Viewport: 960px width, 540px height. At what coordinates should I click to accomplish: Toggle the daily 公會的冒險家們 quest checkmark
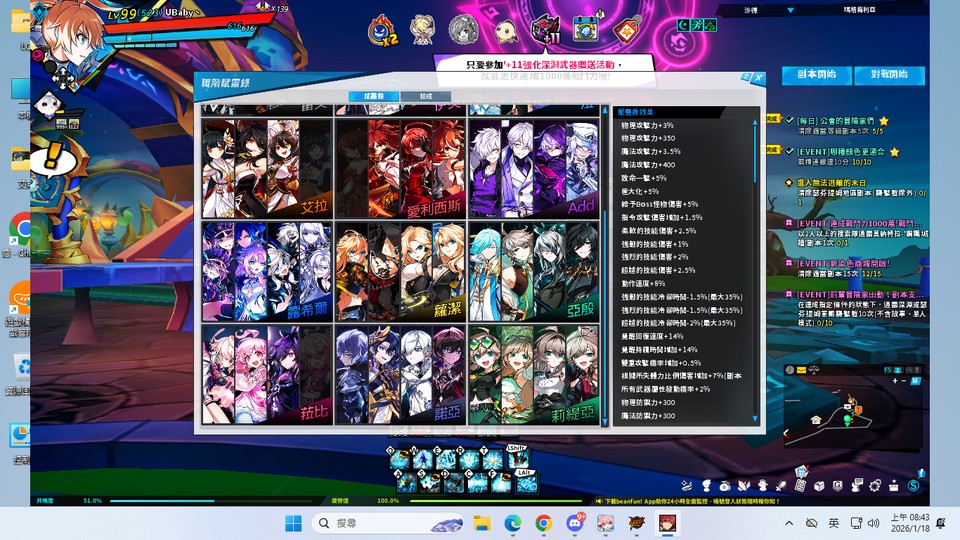tap(789, 121)
